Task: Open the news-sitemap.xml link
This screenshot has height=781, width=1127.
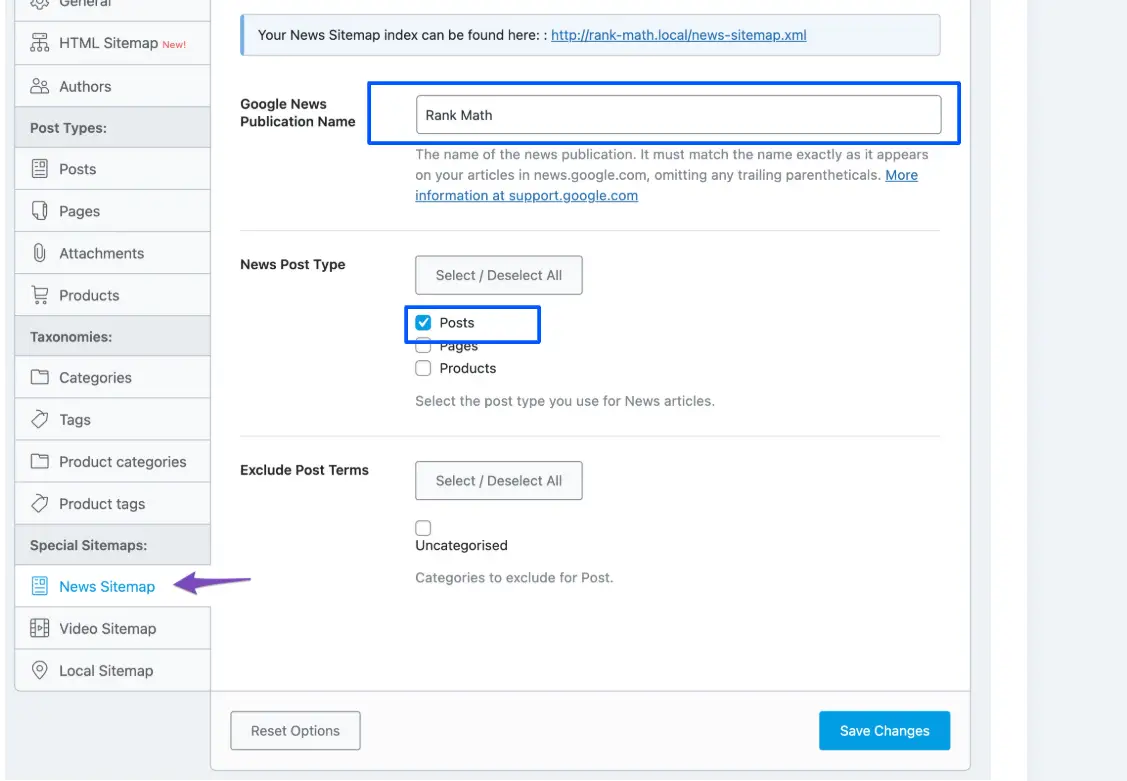Action: [678, 34]
